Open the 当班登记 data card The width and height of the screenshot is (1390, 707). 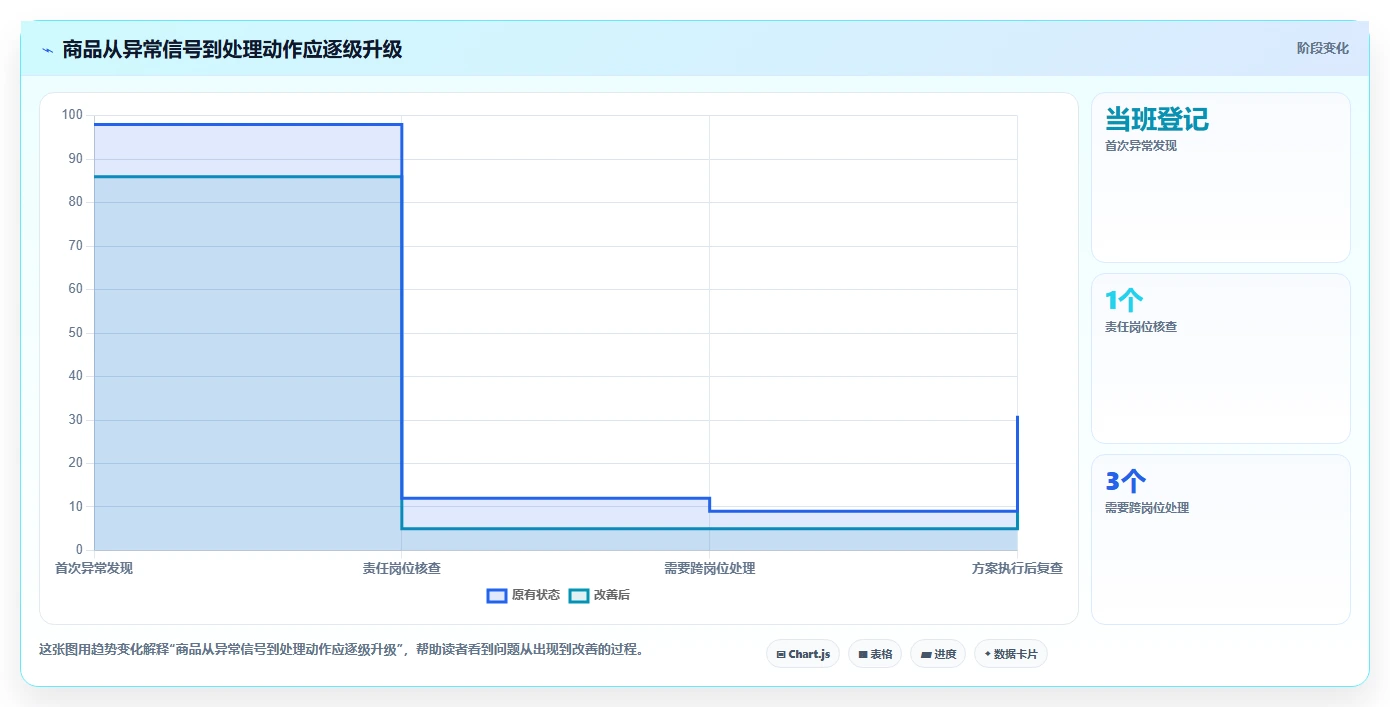[1221, 178]
